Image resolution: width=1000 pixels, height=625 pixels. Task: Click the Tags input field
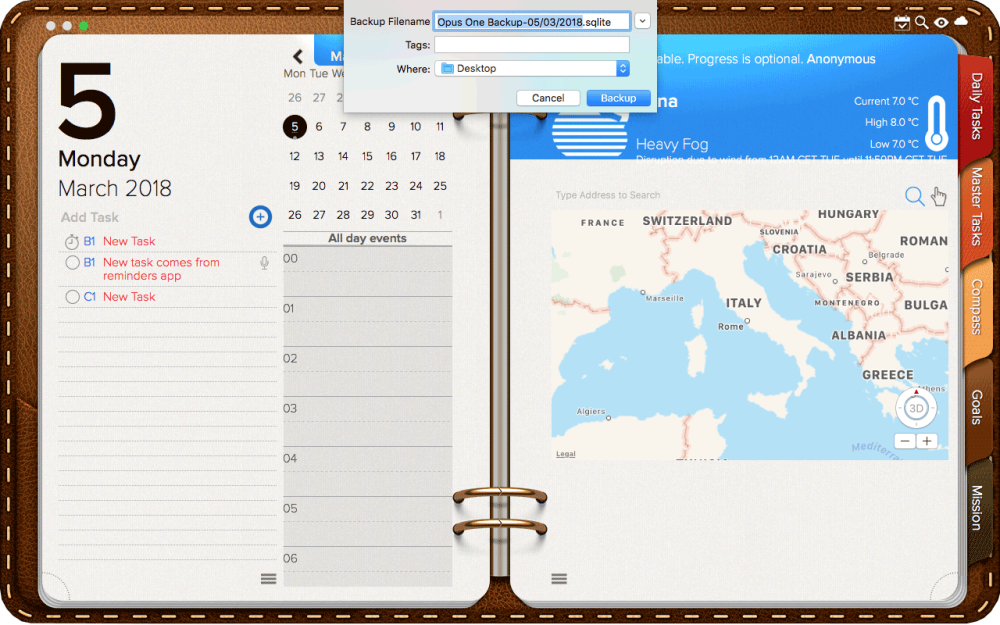pyautogui.click(x=532, y=45)
